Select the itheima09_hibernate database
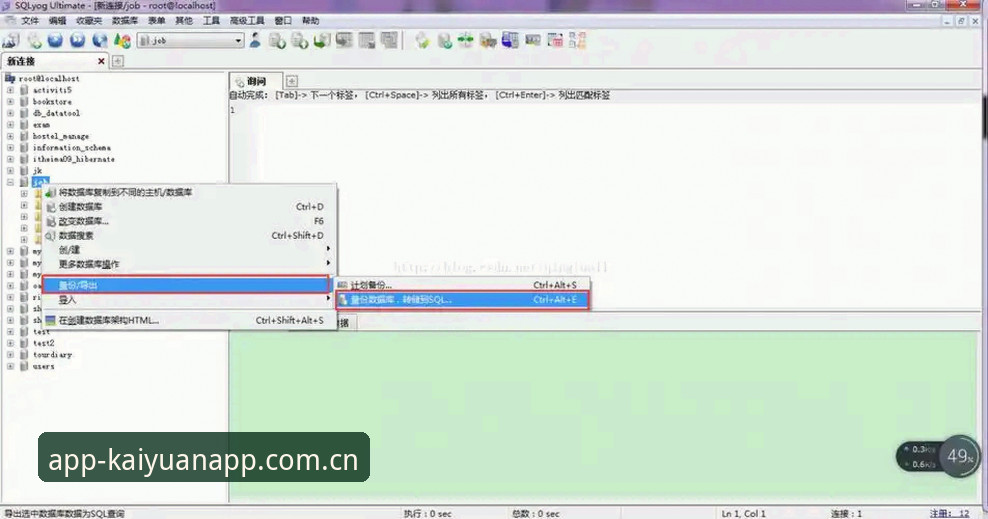 [x=74, y=159]
